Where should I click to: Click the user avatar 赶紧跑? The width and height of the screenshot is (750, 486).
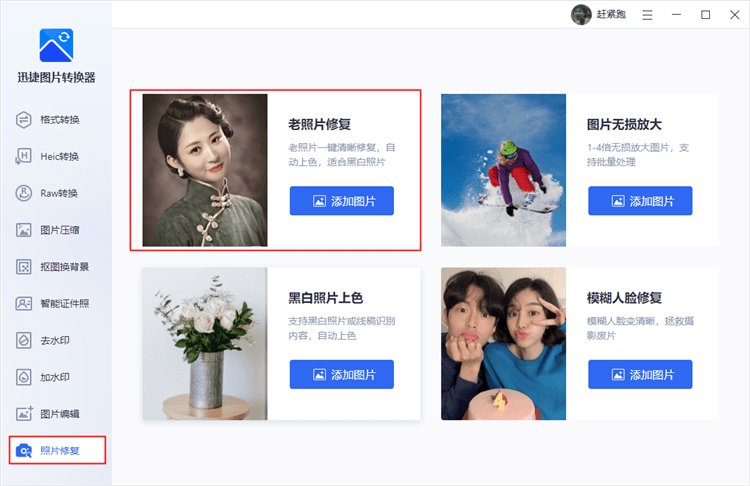pyautogui.click(x=581, y=15)
